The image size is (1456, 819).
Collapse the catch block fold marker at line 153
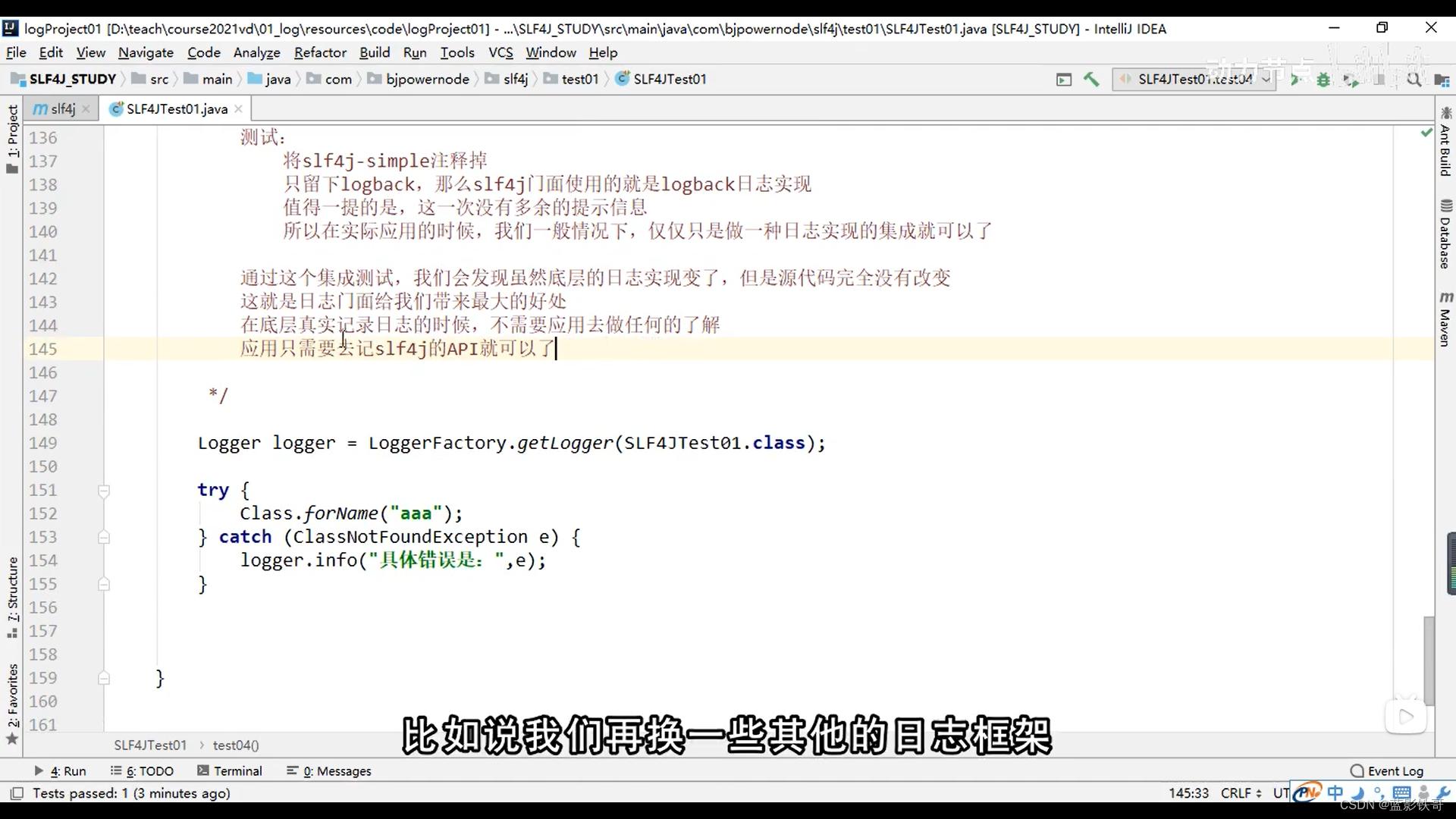point(104,538)
